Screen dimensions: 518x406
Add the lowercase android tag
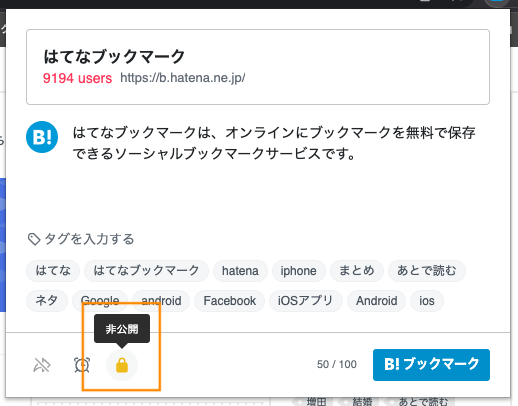(161, 301)
